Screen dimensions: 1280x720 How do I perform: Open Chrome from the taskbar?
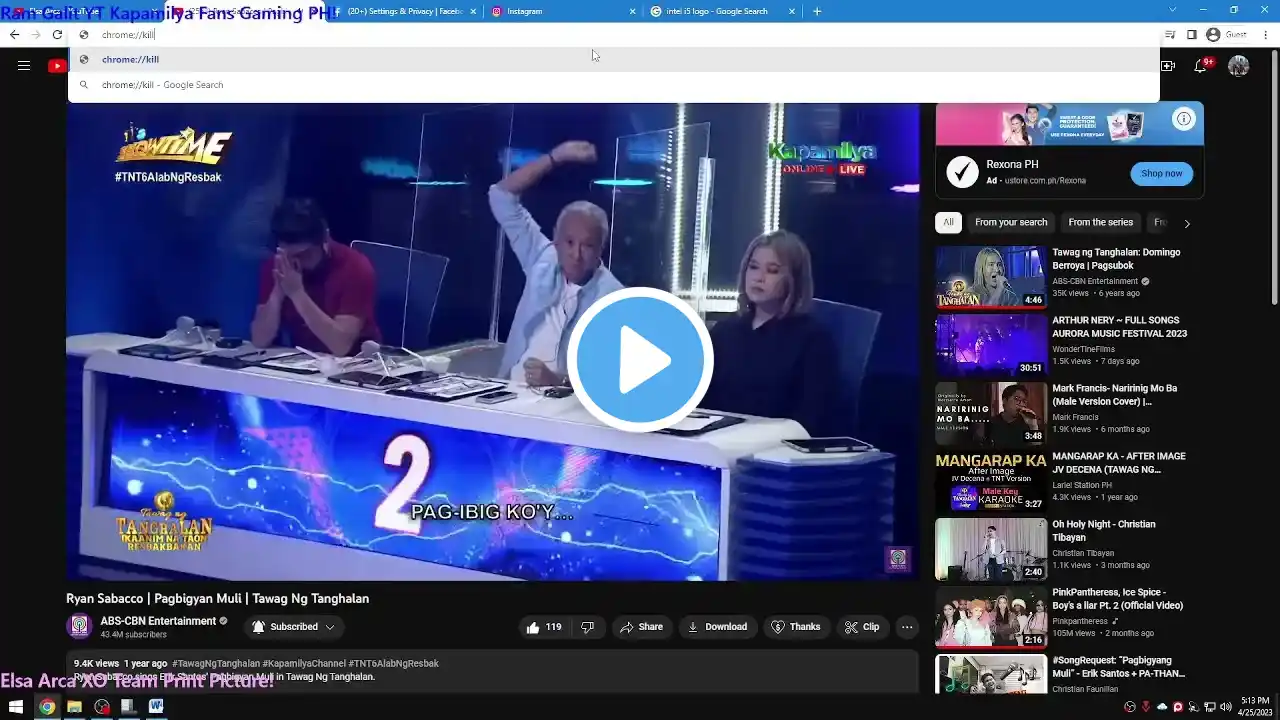(46, 707)
